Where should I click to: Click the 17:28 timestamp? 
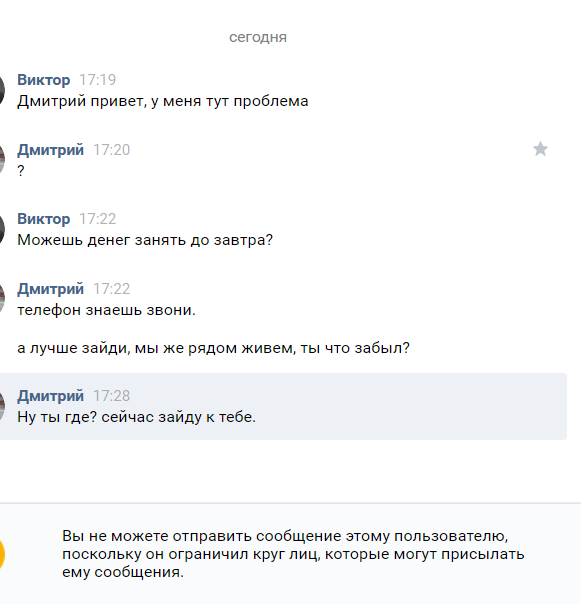tap(112, 396)
